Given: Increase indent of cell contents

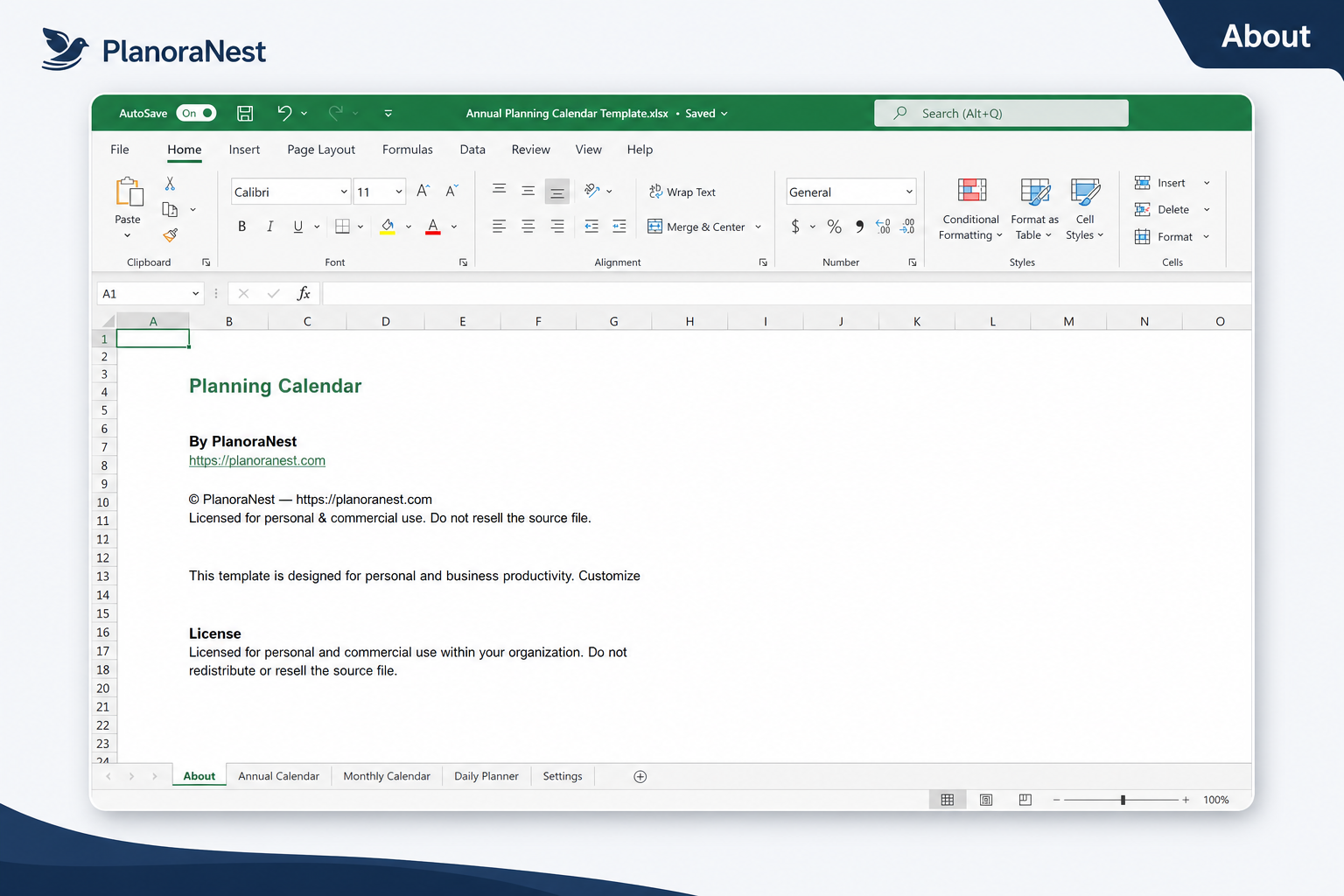Looking at the screenshot, I should 619,227.
